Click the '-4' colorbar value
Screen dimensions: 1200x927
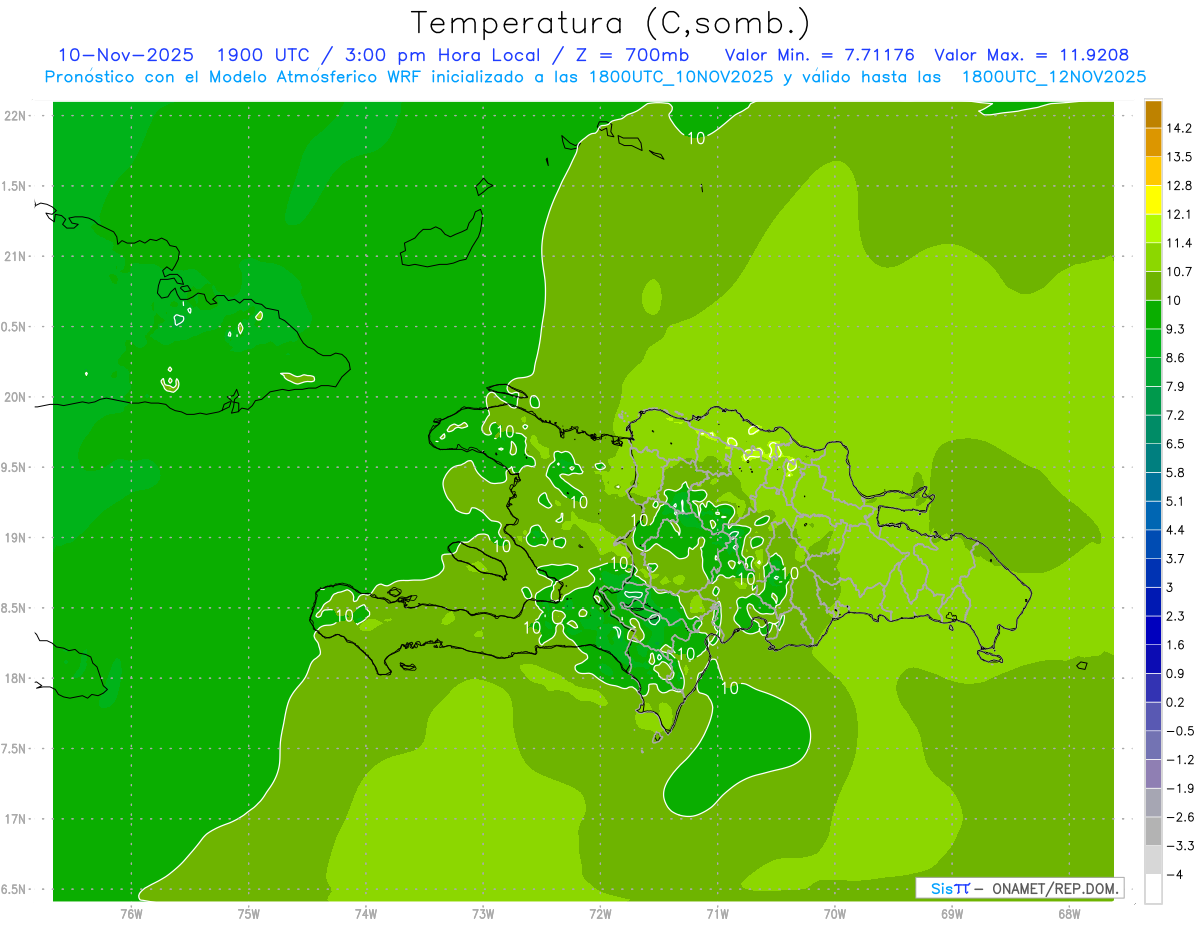click(1174, 875)
